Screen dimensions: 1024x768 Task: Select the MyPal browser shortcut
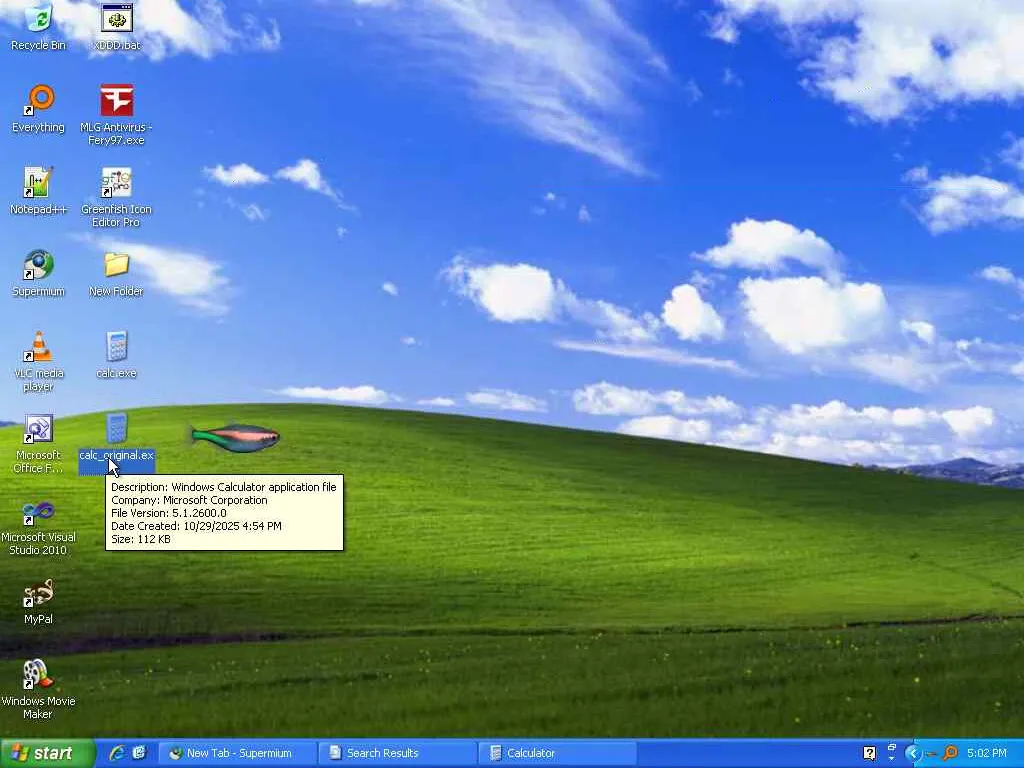point(39,592)
